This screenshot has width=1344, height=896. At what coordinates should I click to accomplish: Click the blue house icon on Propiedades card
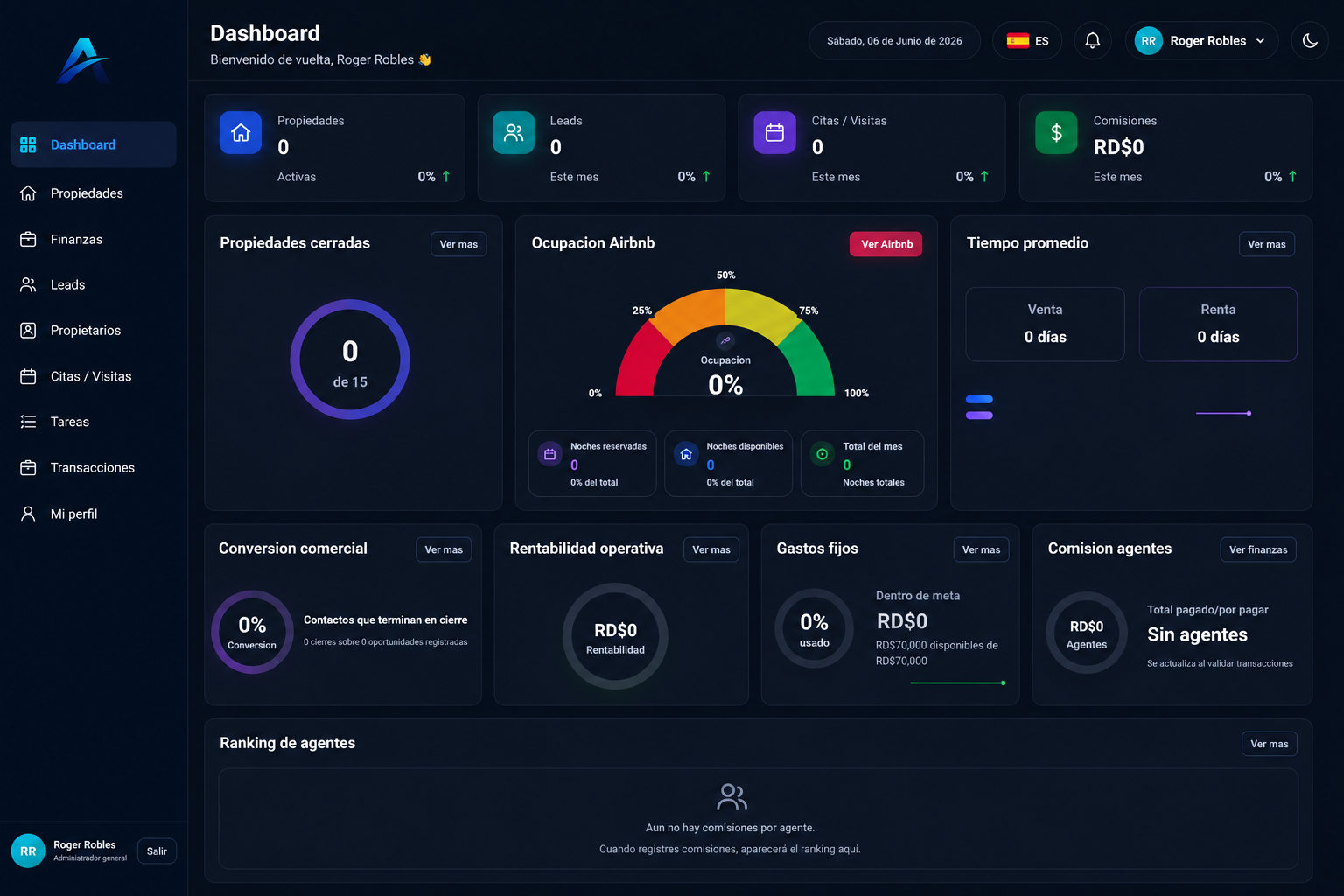coord(241,133)
